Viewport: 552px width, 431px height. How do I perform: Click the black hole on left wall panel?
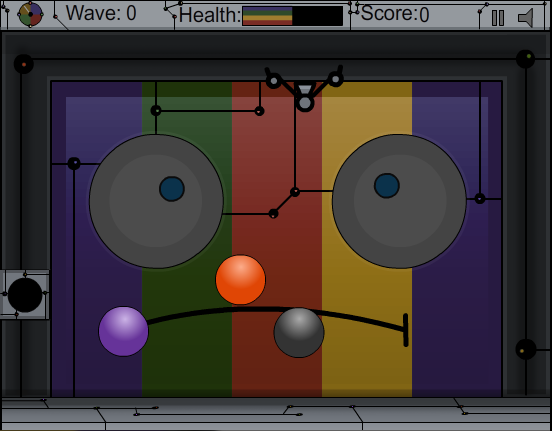25,295
